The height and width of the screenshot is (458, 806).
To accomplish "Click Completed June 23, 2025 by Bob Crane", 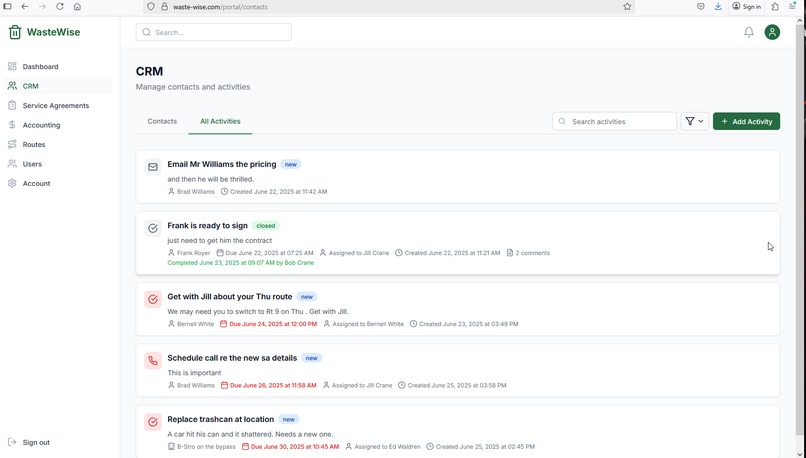I will point(241,263).
